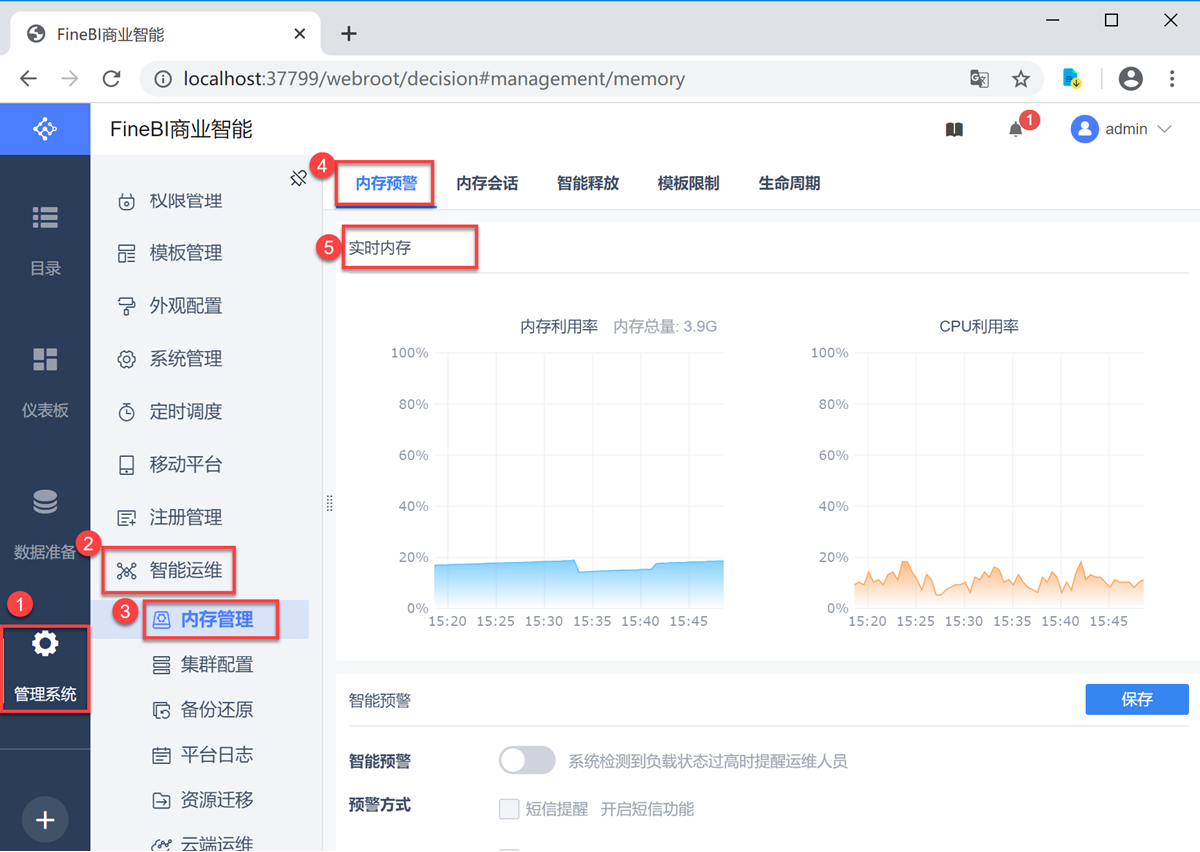Switch to the 模板限制 tab
Screen dimensions: 1200x852
click(x=688, y=183)
